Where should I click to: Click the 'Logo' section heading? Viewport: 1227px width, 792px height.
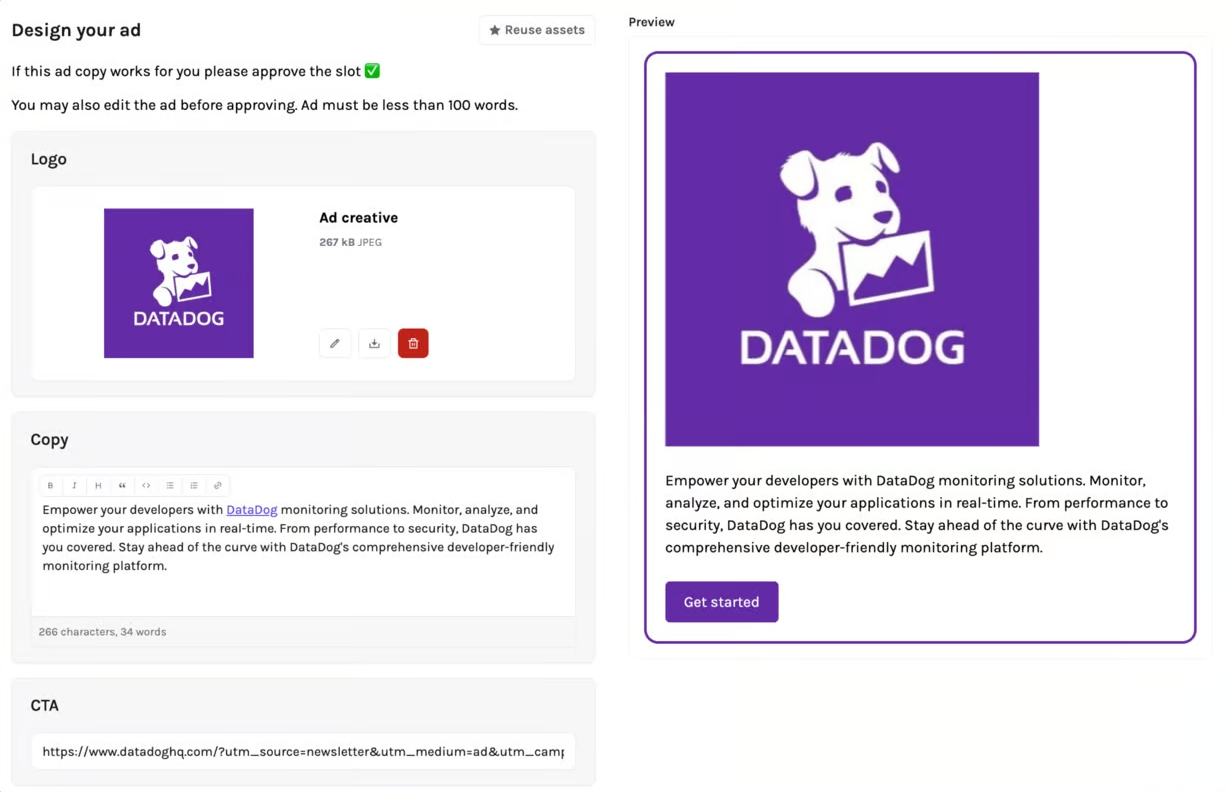[48, 159]
